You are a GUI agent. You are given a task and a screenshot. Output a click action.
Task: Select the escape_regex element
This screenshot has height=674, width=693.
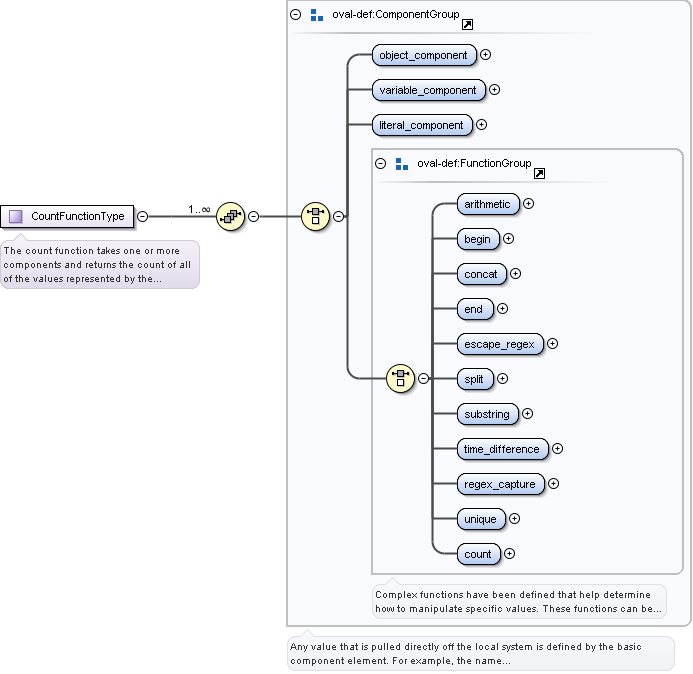[499, 344]
